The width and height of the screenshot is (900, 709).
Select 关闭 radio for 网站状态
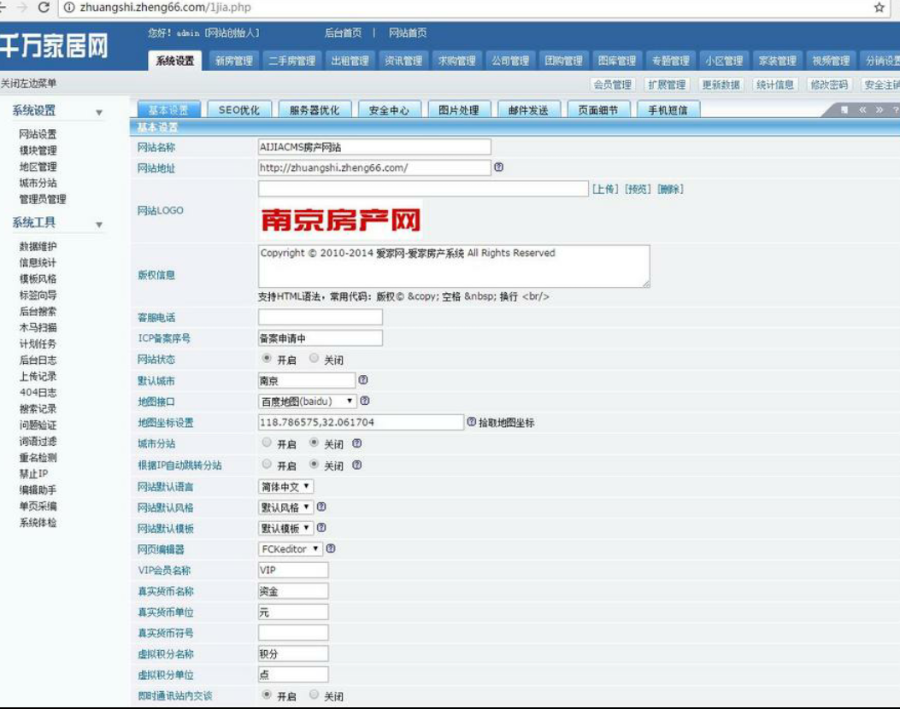point(312,359)
